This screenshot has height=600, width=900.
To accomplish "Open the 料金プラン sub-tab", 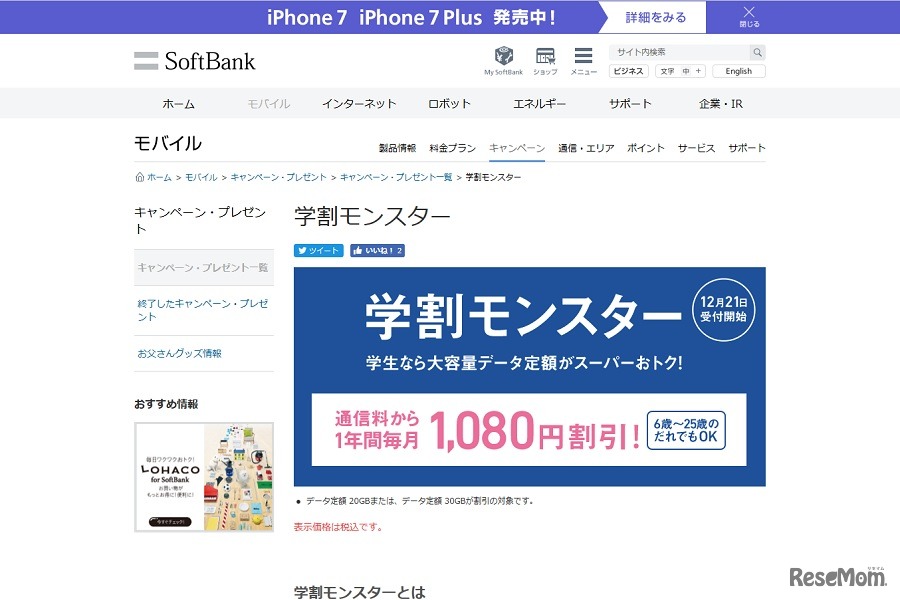I will [x=452, y=148].
